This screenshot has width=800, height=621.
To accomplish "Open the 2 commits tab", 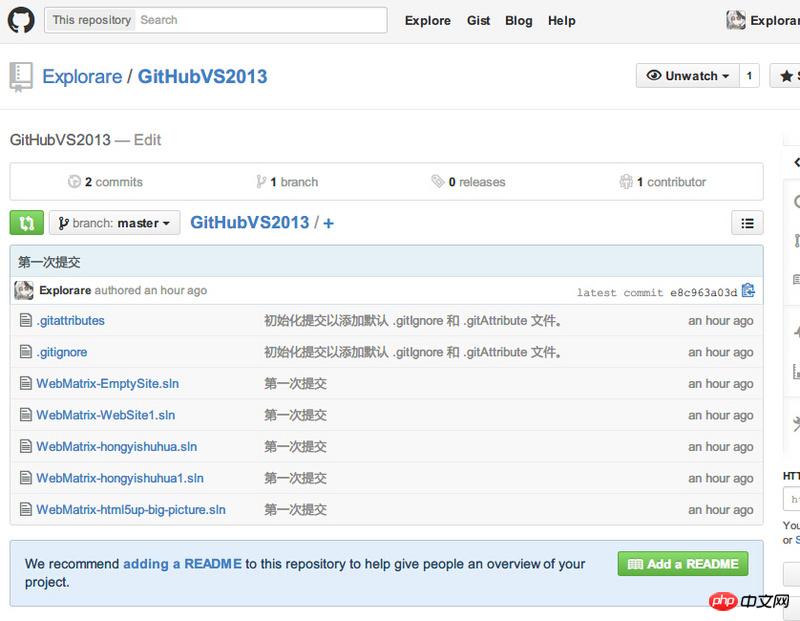I will (106, 182).
